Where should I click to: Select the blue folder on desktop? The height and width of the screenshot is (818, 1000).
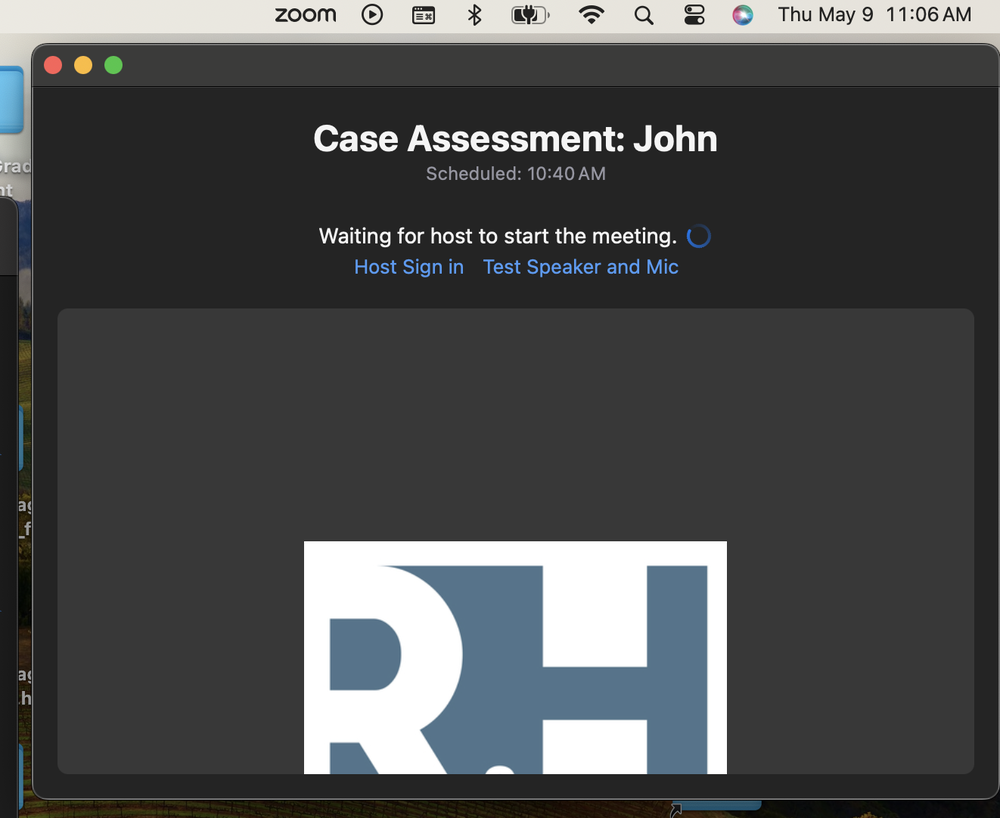11,100
